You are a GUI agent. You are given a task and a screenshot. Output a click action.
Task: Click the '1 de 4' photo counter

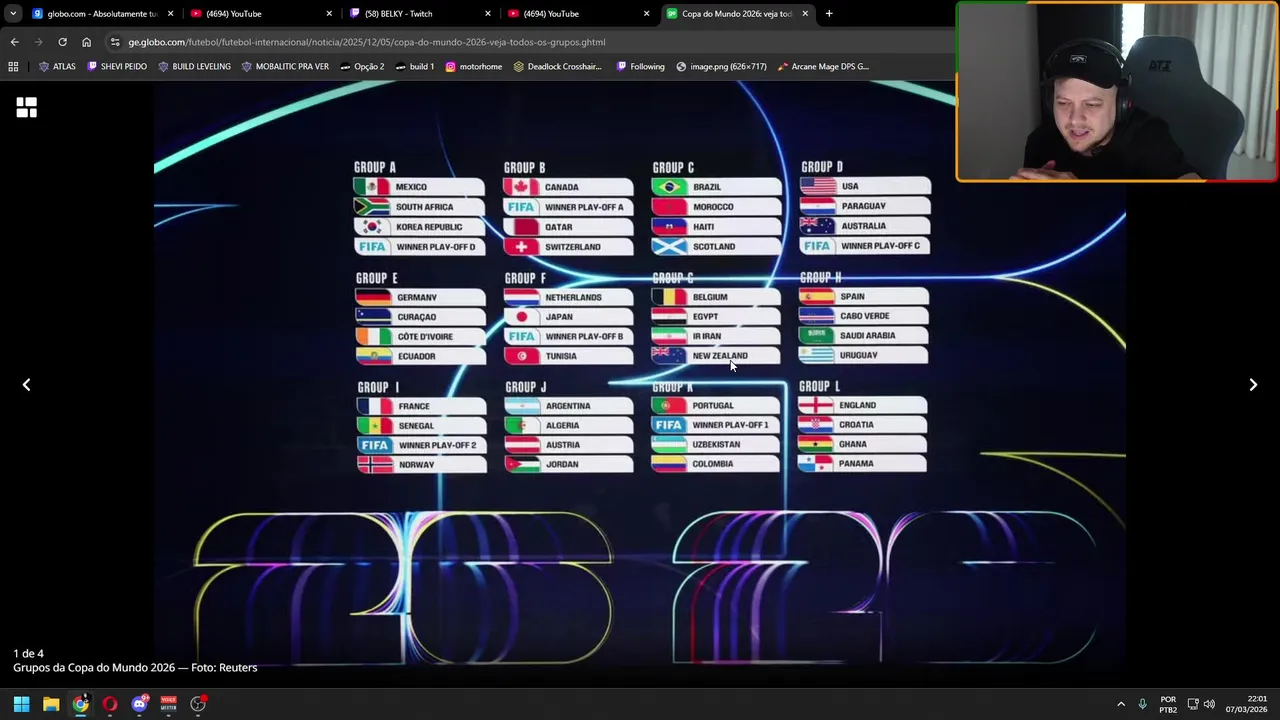pyautogui.click(x=28, y=653)
